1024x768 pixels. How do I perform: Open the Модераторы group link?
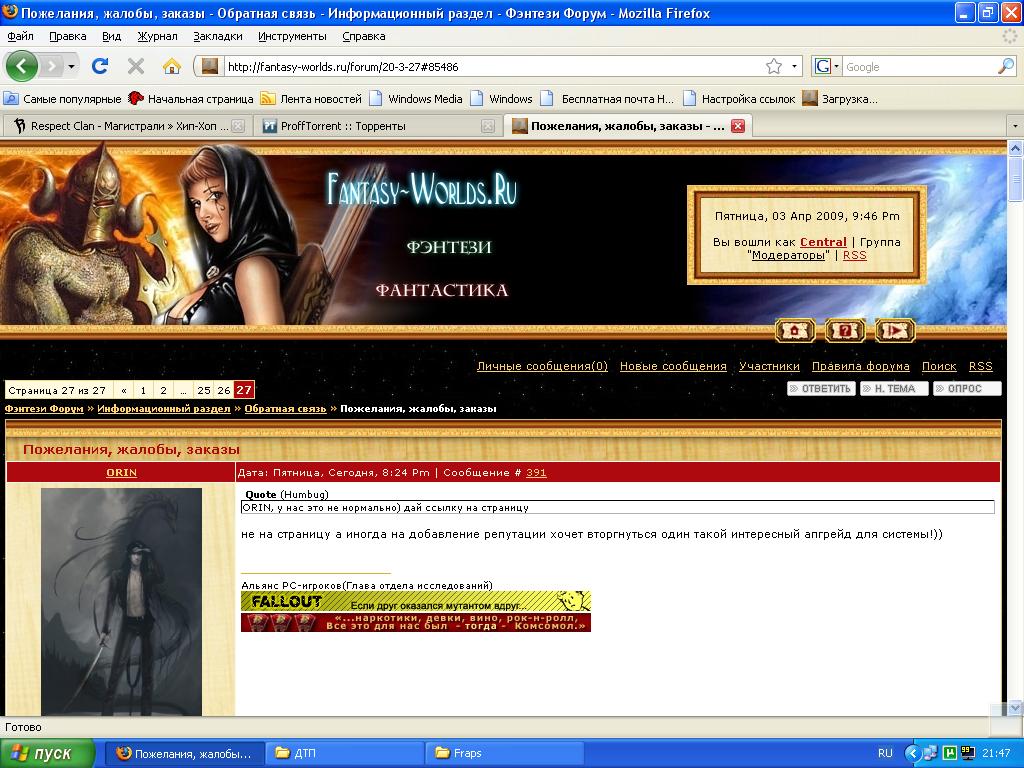[788, 255]
